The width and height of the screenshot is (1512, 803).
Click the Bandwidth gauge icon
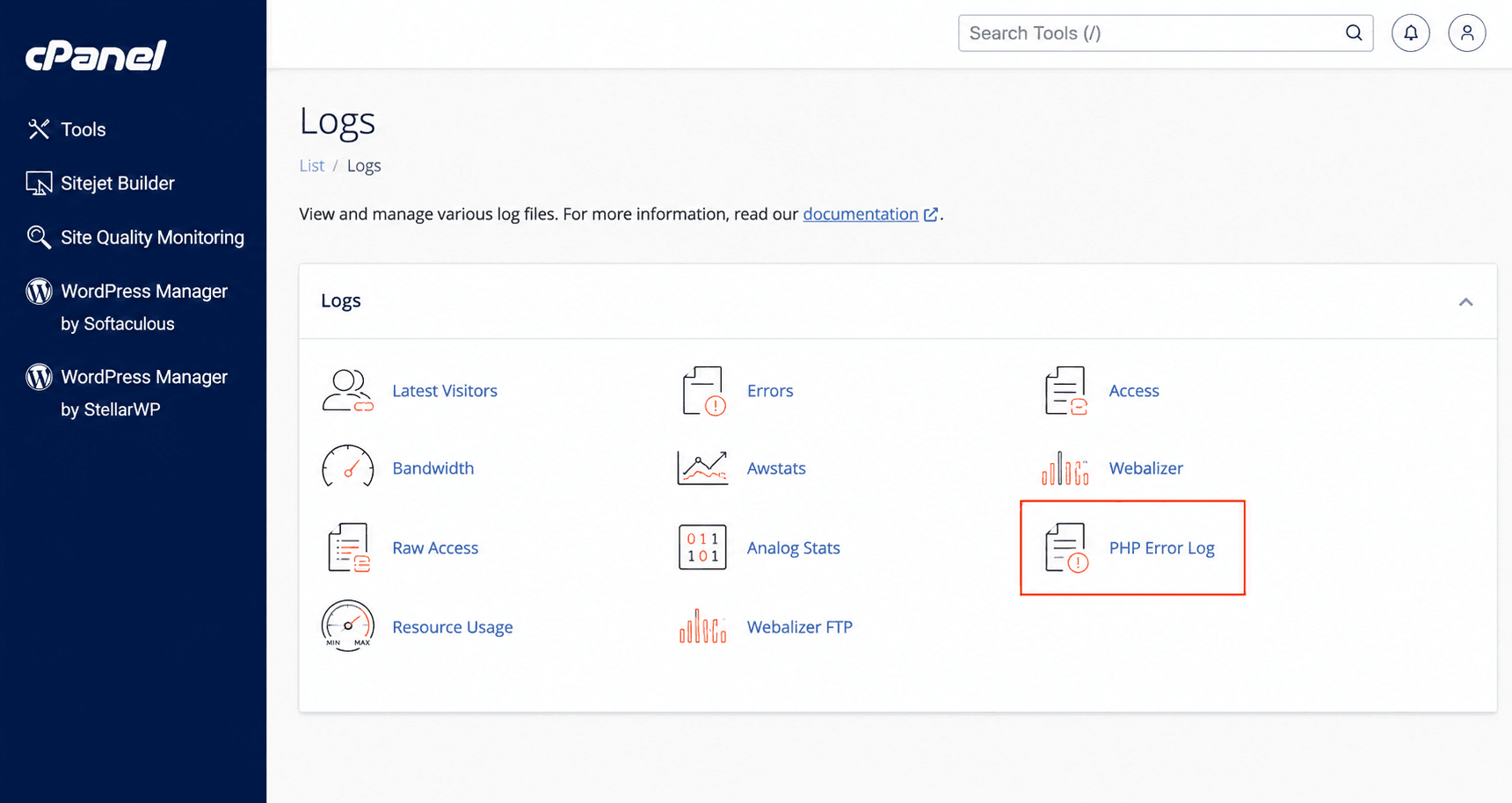point(347,467)
